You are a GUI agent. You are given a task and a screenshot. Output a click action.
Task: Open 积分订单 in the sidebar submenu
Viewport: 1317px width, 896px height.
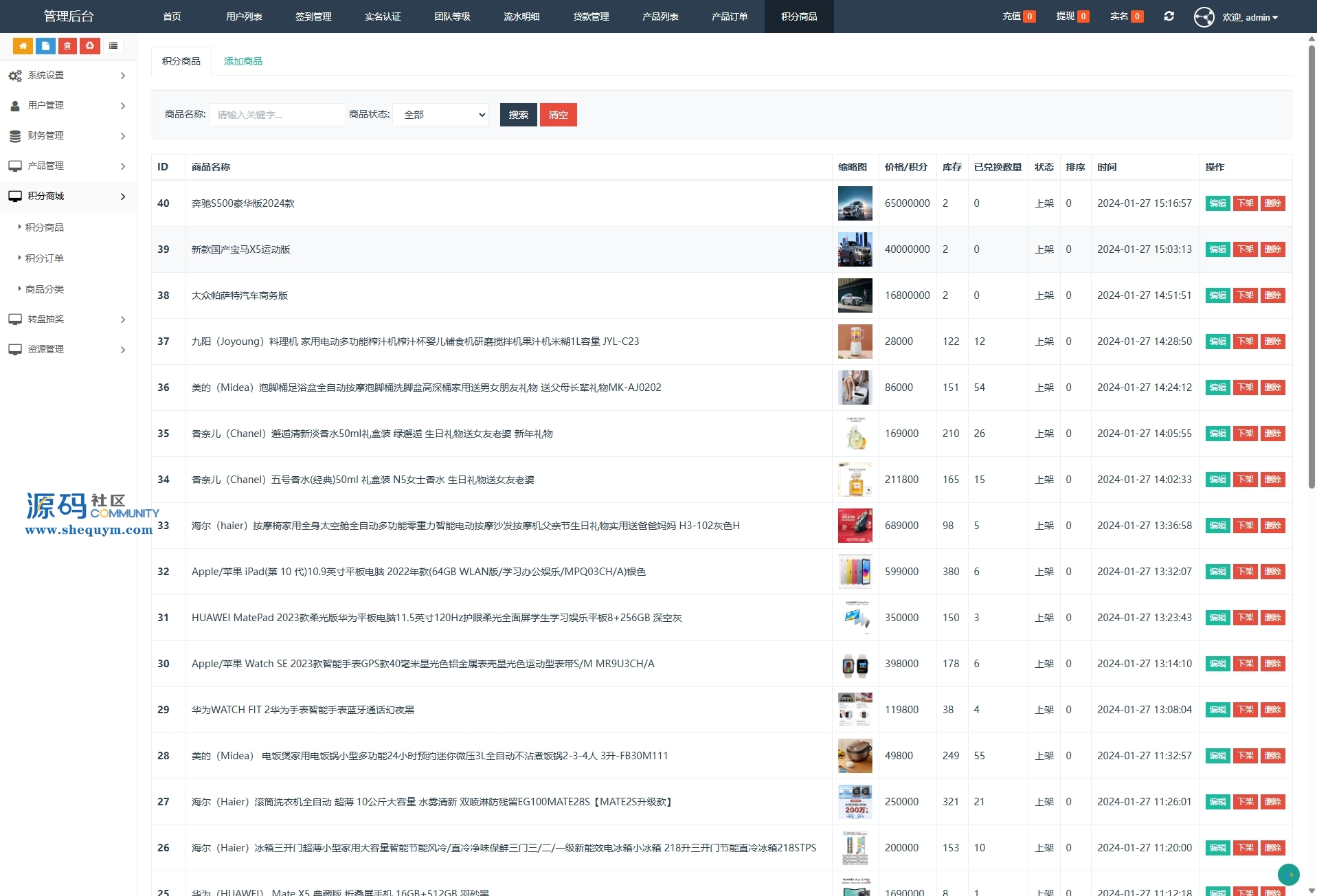click(45, 258)
